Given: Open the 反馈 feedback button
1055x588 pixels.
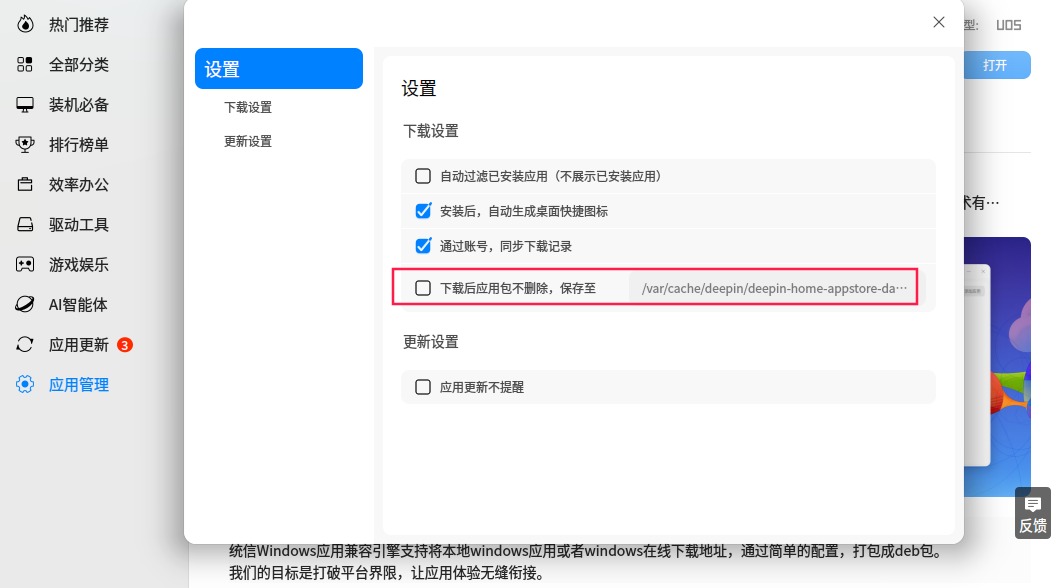Looking at the screenshot, I should click(1033, 513).
